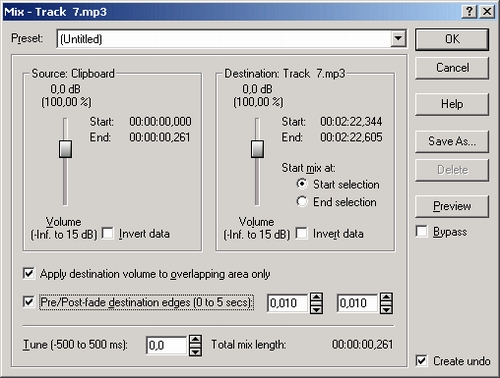Click Source Start time 00:00:00,000

(x=160, y=121)
